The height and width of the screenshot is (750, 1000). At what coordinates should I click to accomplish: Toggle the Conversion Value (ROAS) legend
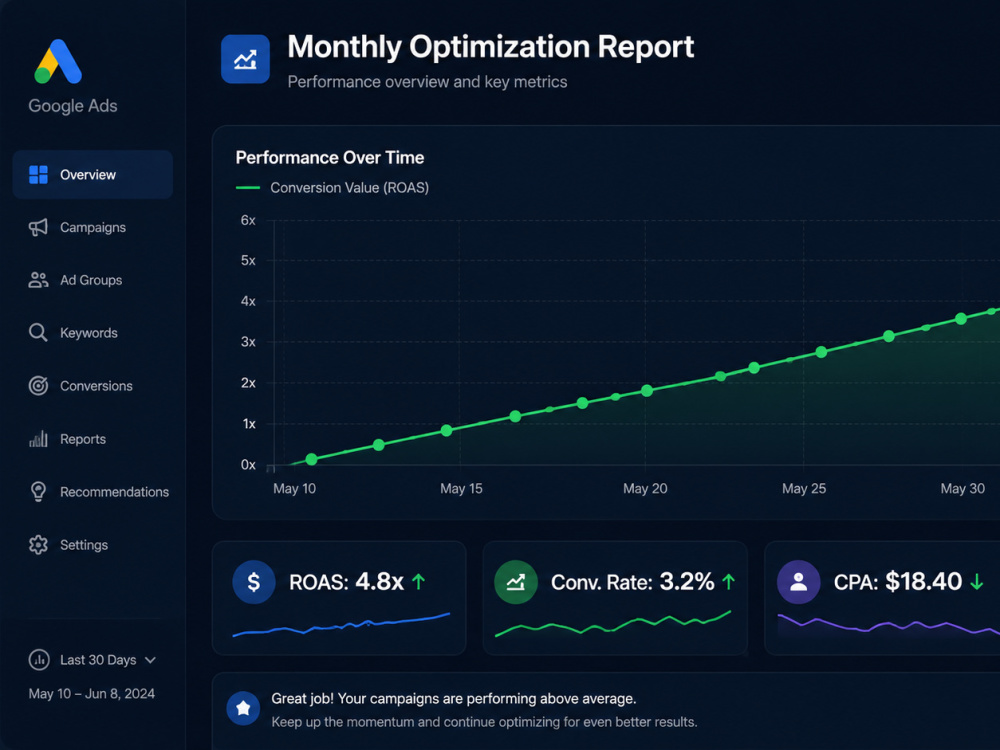332,188
